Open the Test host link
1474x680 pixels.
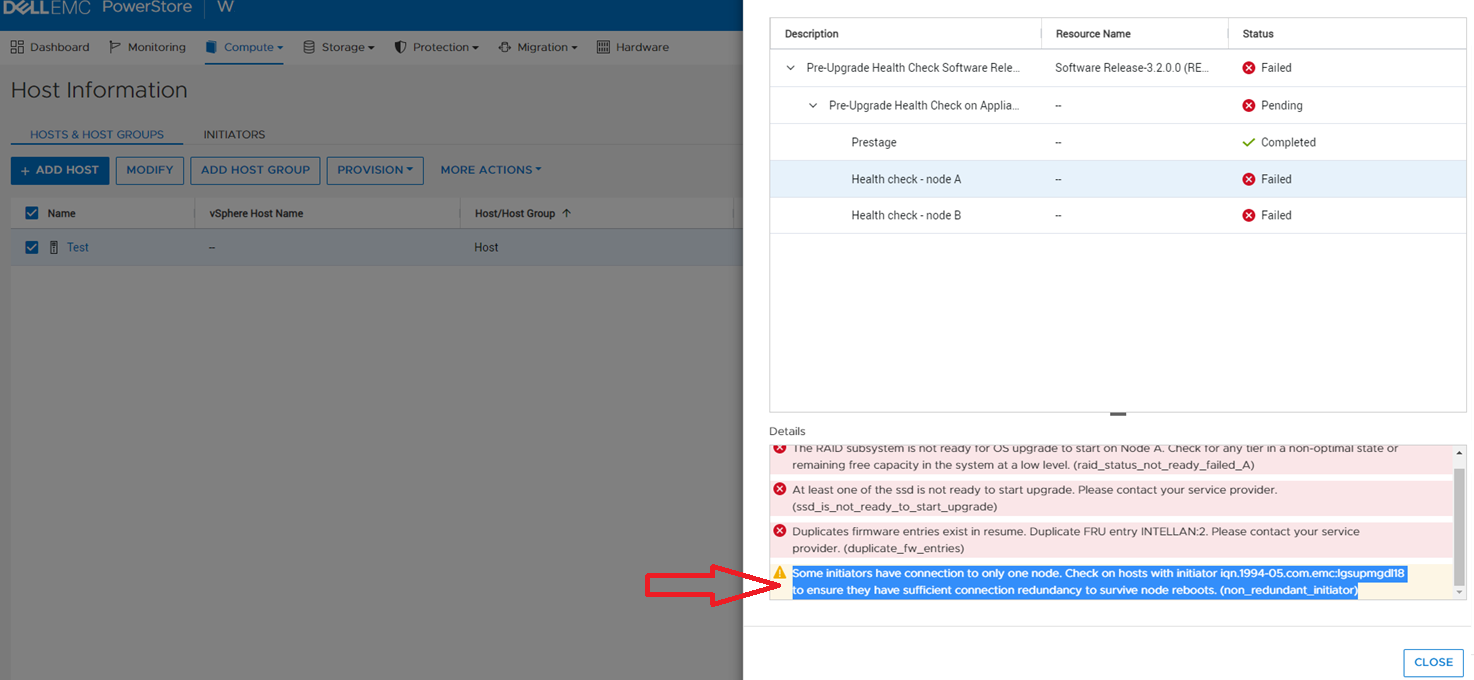pos(78,247)
